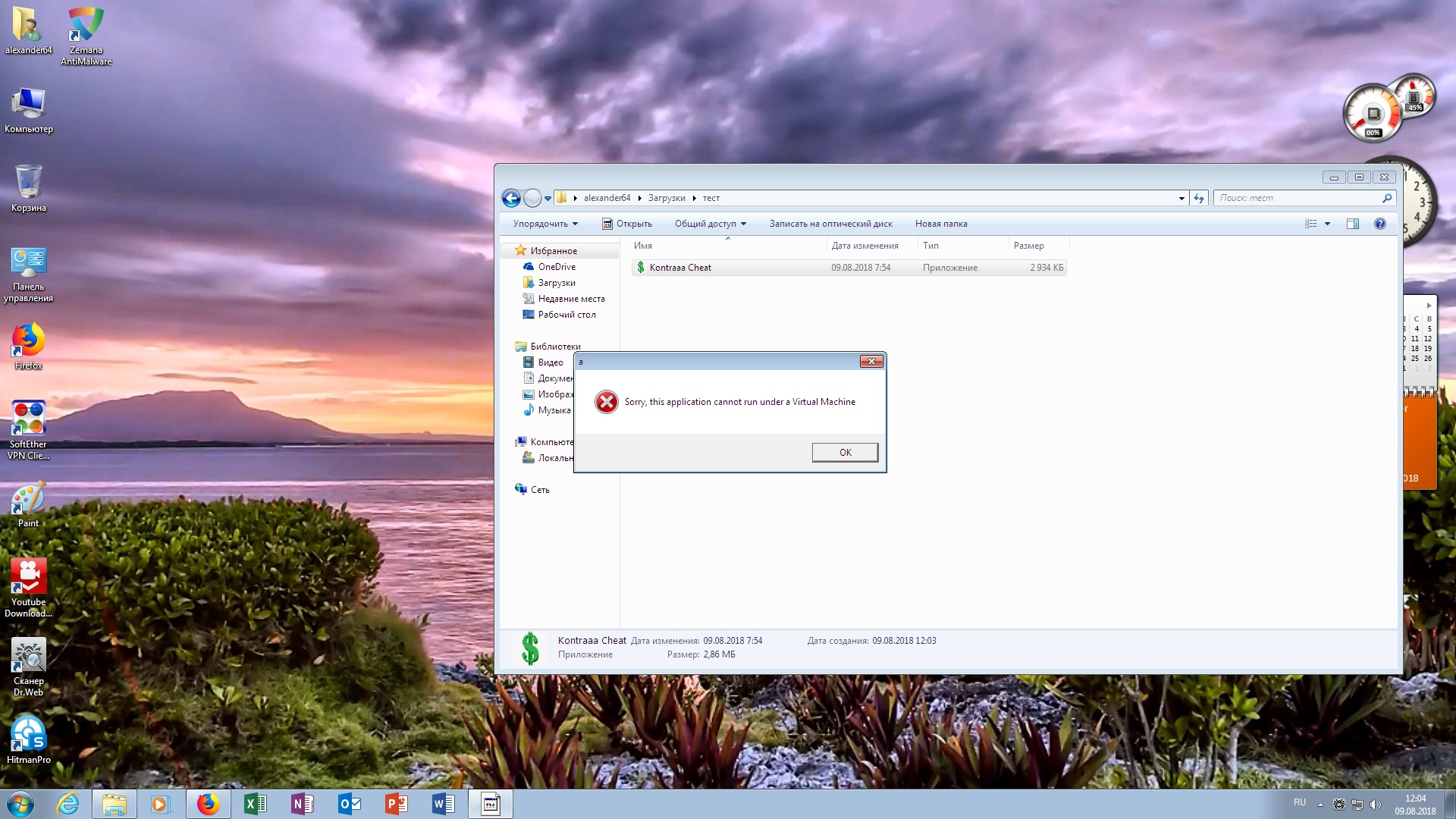The height and width of the screenshot is (819, 1456).
Task: Open the Explorer help icon
Action: 1379,224
